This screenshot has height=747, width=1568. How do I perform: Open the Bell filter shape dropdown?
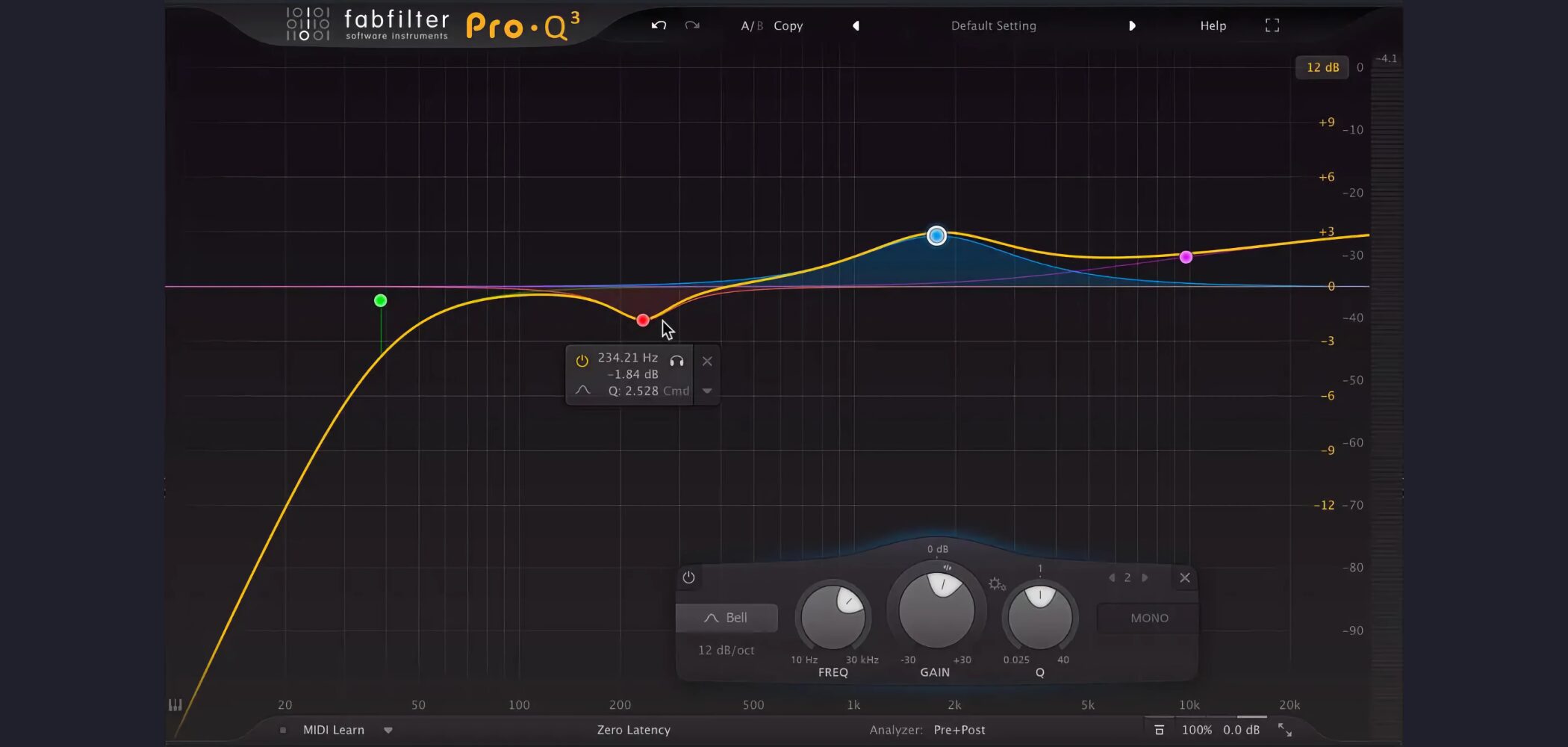(x=727, y=618)
